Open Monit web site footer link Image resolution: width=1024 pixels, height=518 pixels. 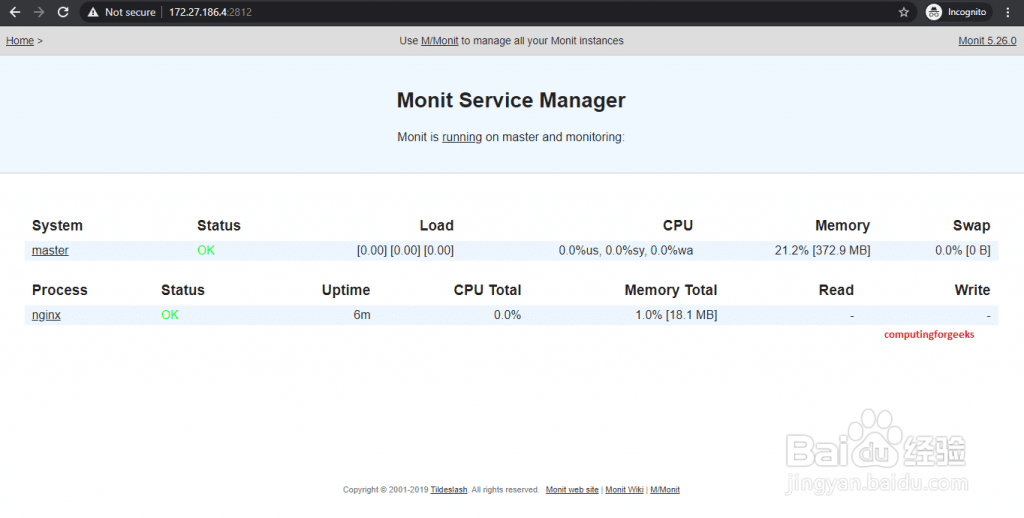[x=572, y=490]
